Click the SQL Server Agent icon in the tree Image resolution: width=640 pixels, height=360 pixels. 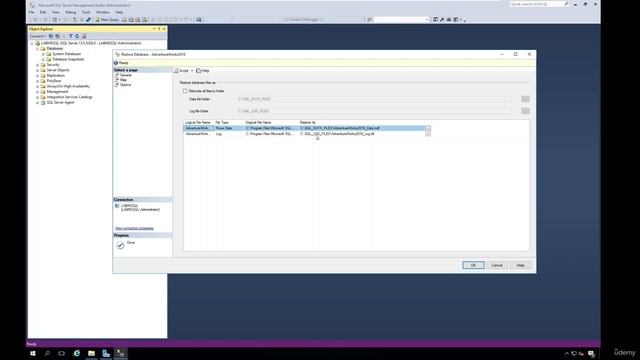(x=43, y=102)
